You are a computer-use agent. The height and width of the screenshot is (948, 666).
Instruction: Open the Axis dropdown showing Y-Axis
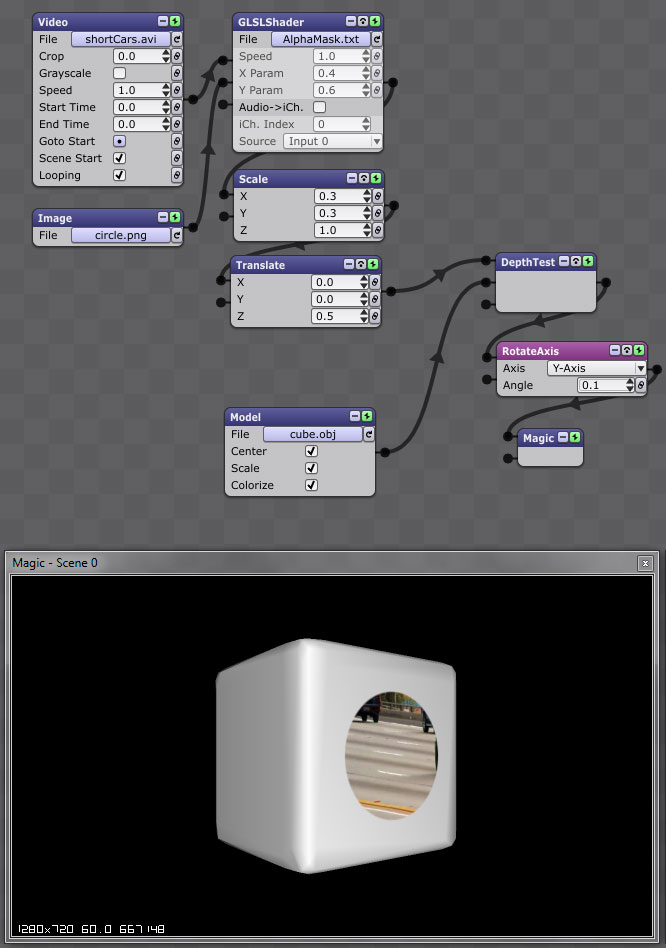[596, 368]
